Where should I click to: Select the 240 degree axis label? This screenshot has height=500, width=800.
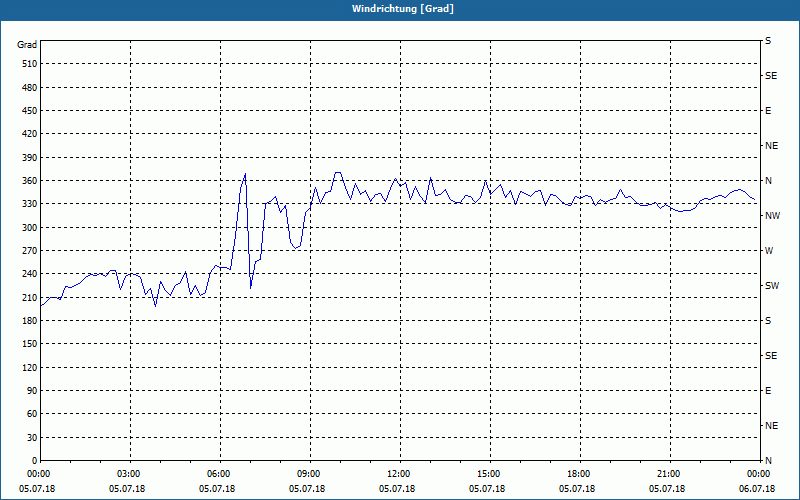point(30,274)
